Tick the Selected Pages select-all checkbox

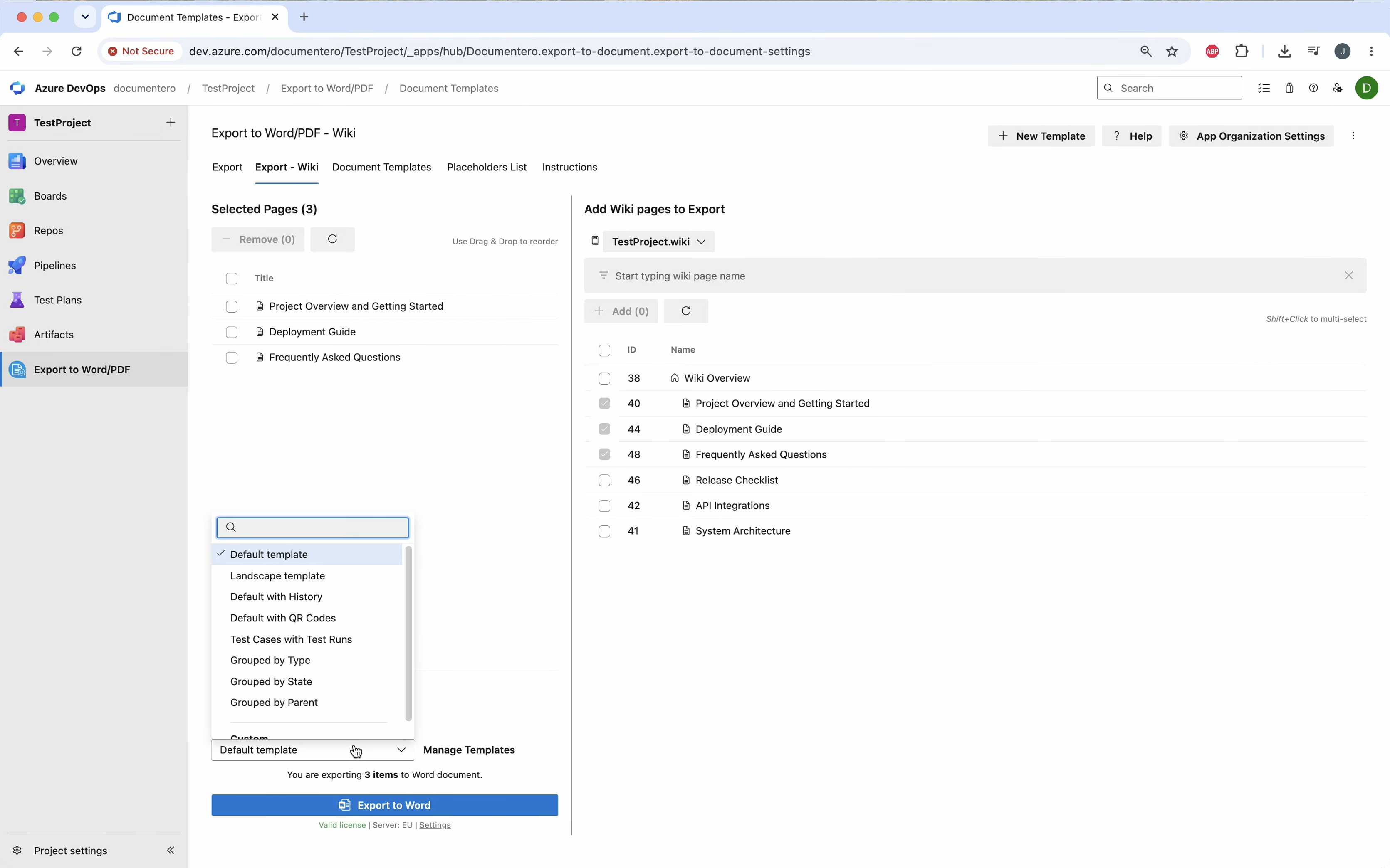pyautogui.click(x=232, y=279)
